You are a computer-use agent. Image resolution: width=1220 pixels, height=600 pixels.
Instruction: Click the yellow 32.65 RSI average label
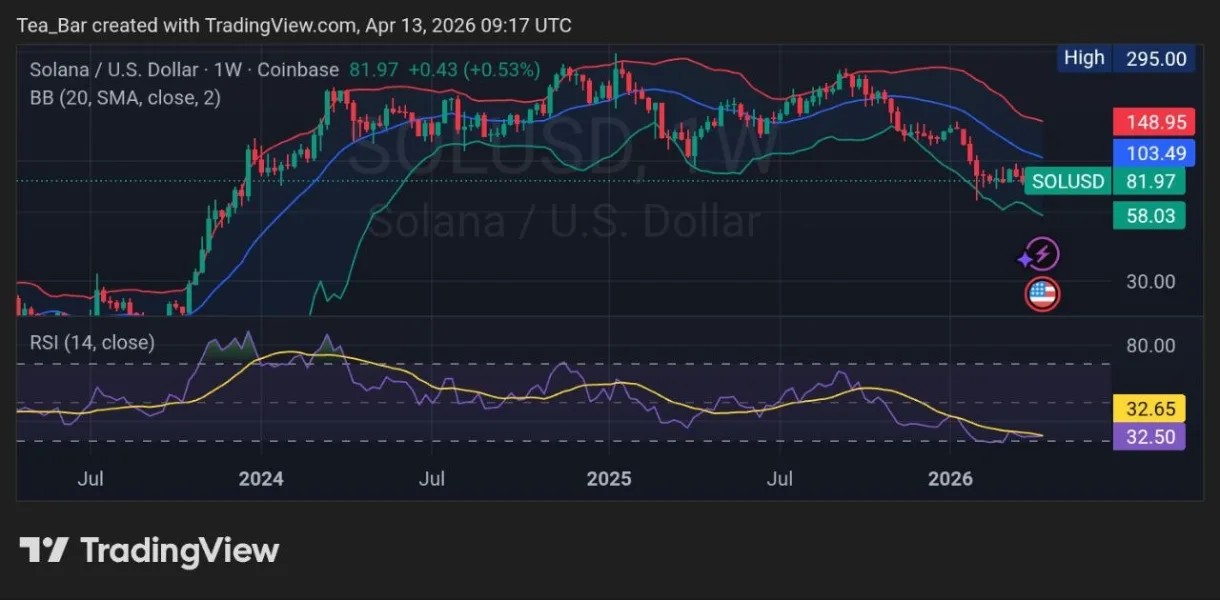(1149, 408)
